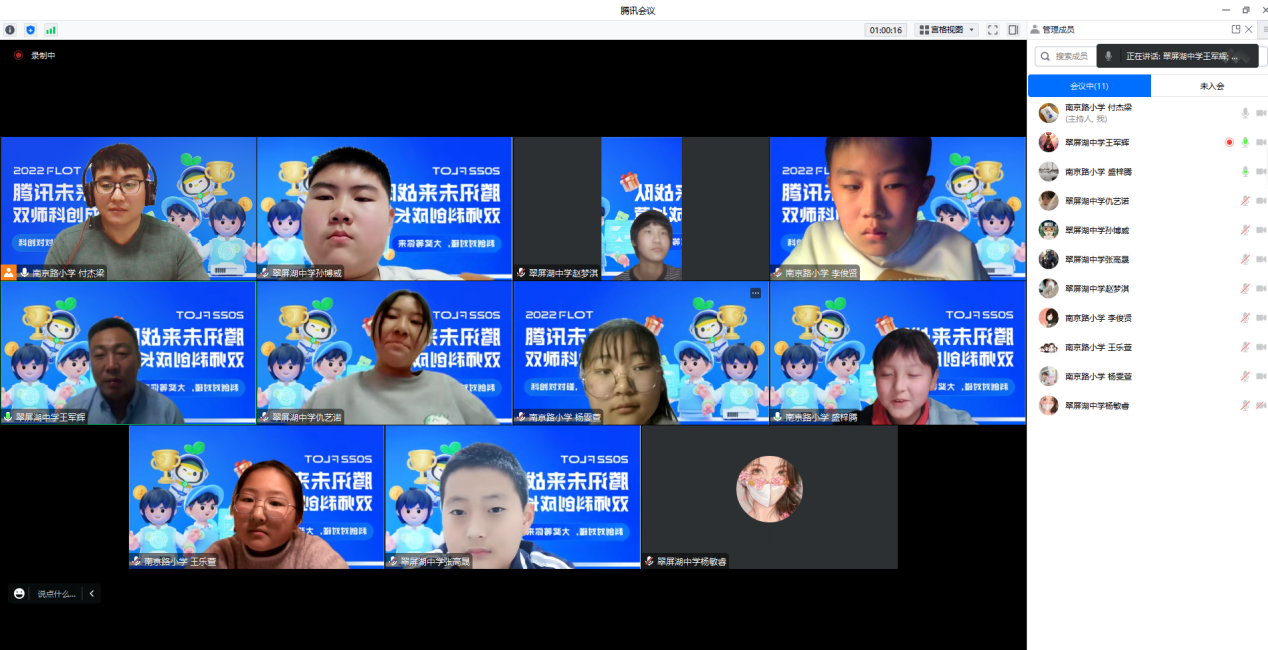Click the 录制中 recording indicator
This screenshot has width=1268, height=650.
(x=35, y=56)
